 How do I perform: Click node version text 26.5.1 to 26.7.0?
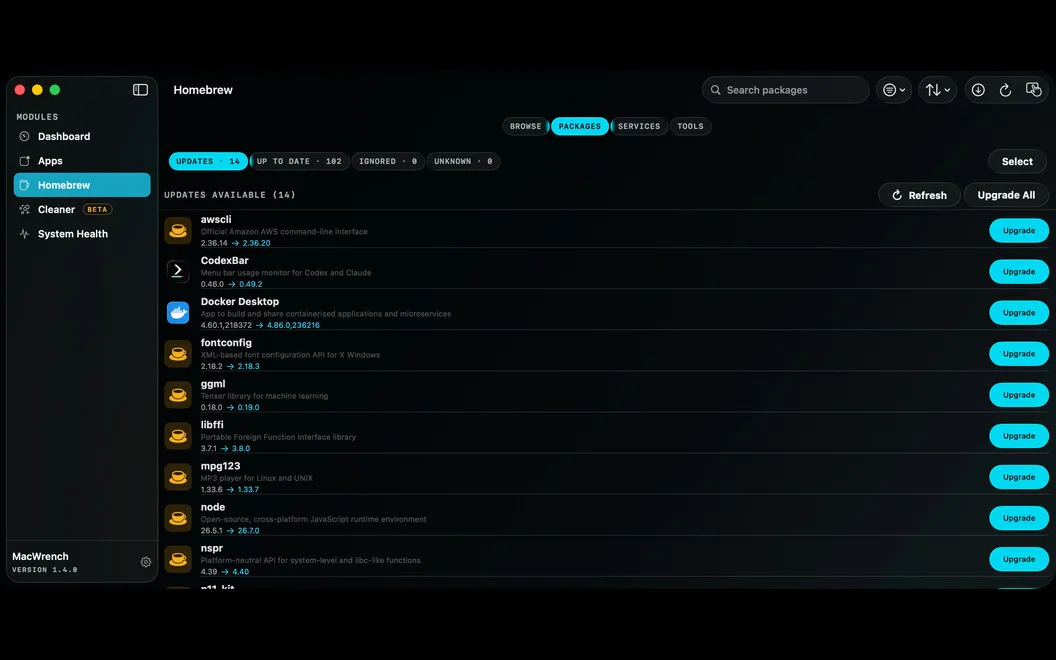230,531
